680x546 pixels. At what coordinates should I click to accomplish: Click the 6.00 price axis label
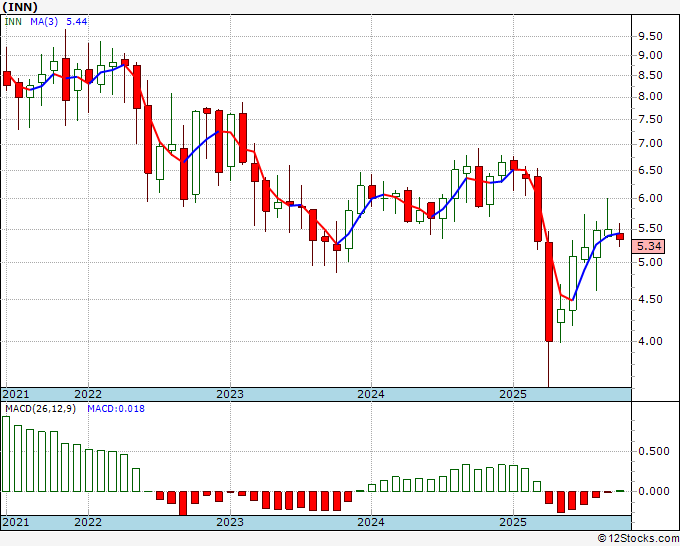(x=650, y=198)
